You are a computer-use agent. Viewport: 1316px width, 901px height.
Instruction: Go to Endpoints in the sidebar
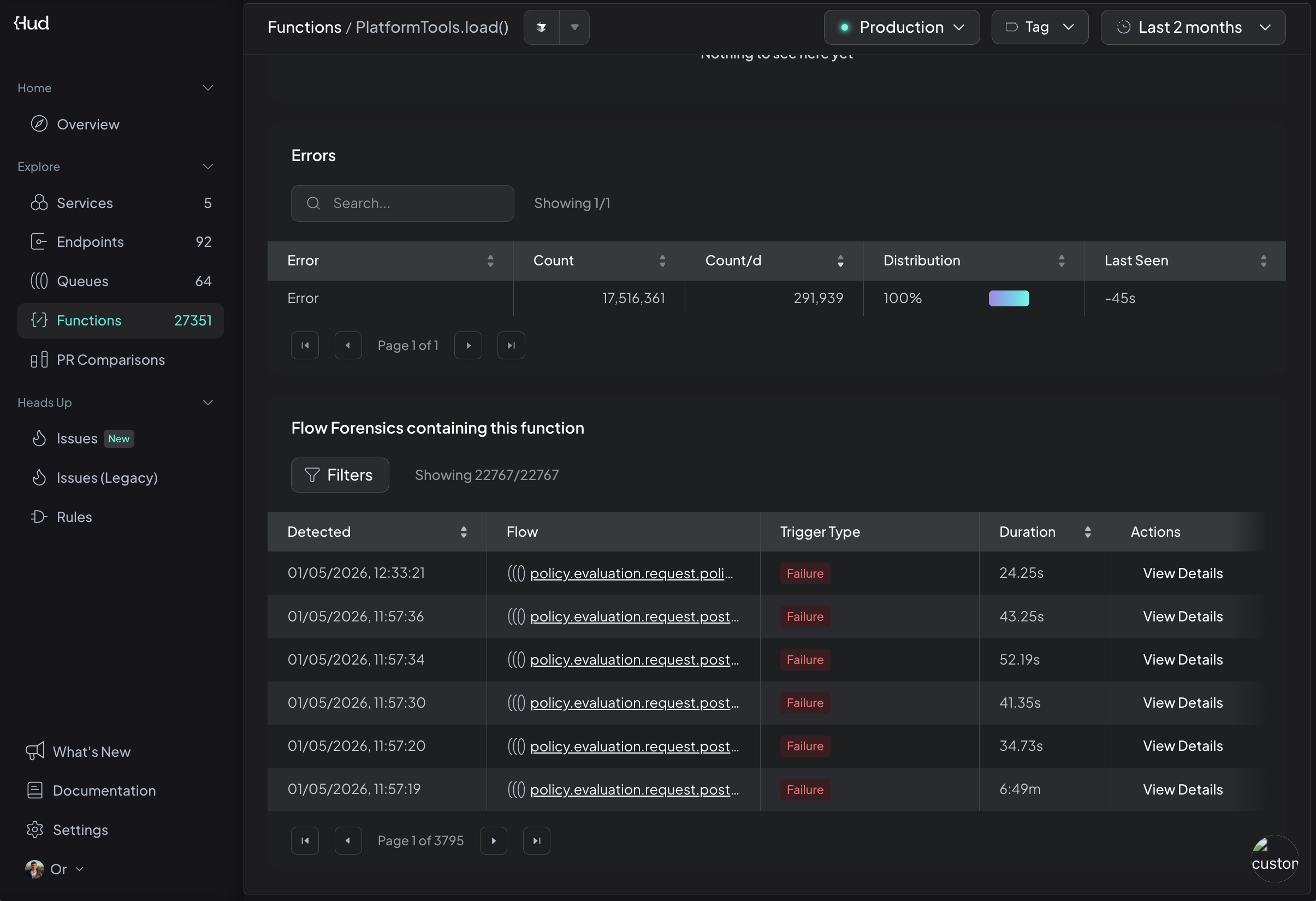[x=90, y=242]
